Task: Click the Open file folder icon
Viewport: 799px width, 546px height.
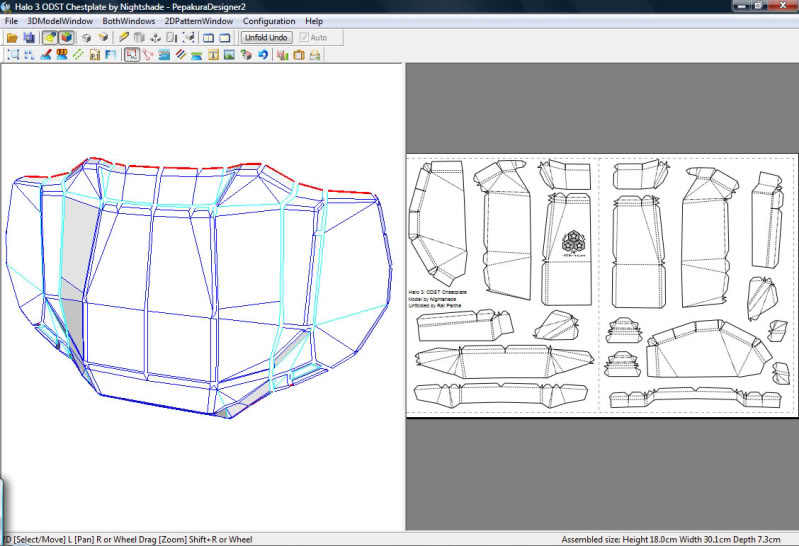Action: point(12,37)
